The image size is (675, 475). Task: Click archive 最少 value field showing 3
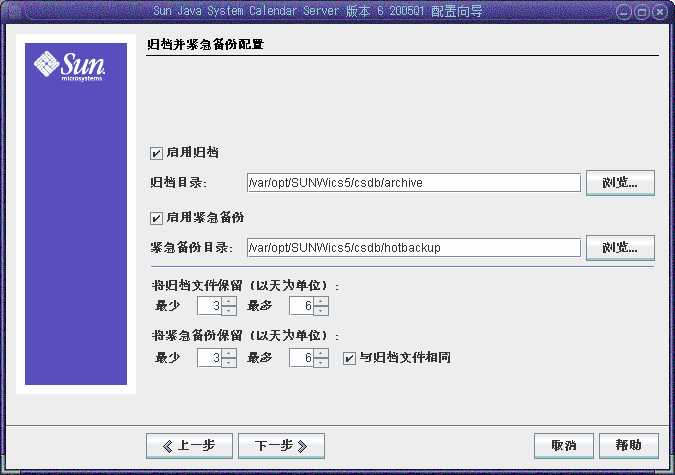point(209,306)
